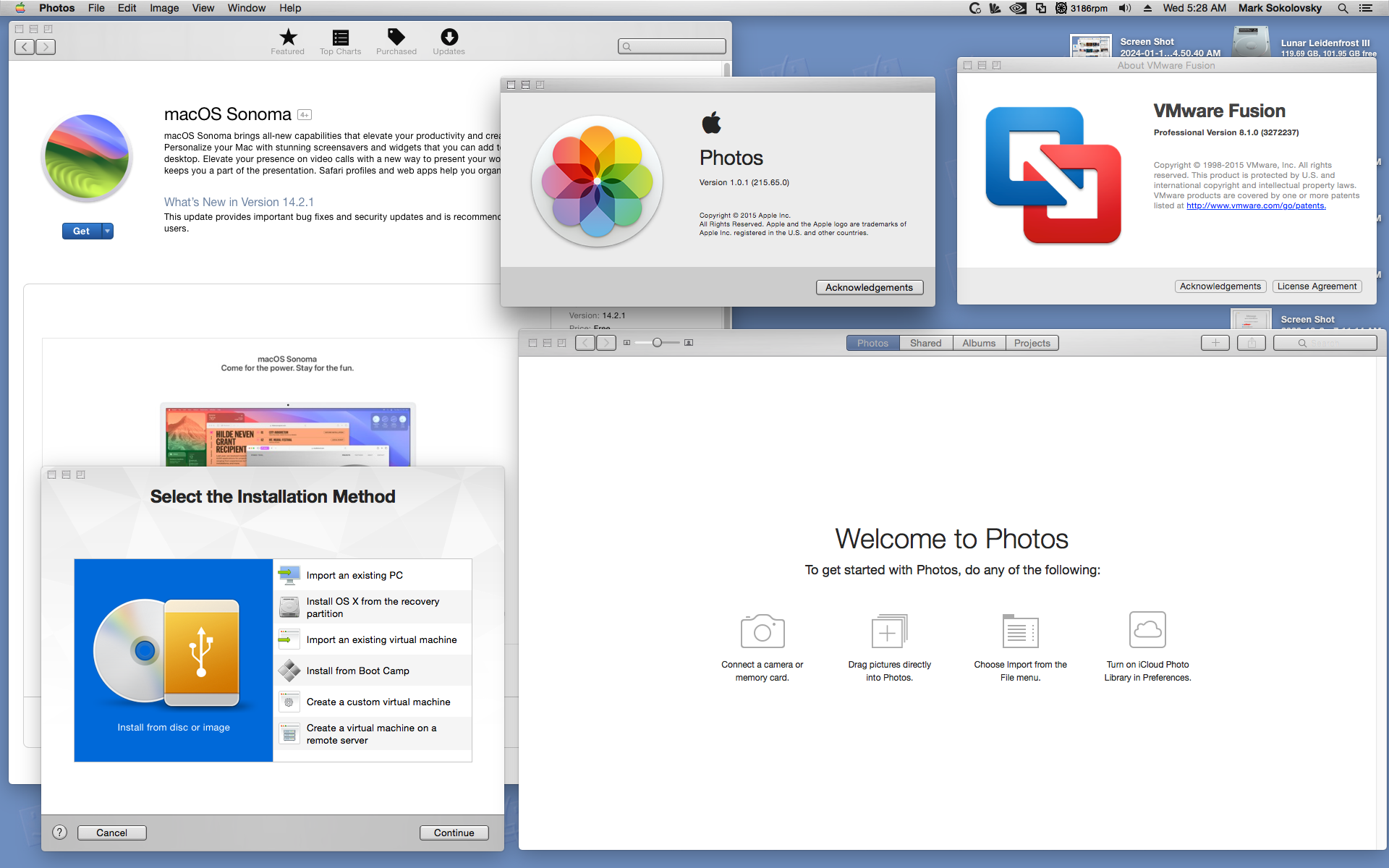Viewport: 1389px width, 868px height.
Task: Click the thumbnail zoom slider in Photos
Action: pyautogui.click(x=657, y=343)
